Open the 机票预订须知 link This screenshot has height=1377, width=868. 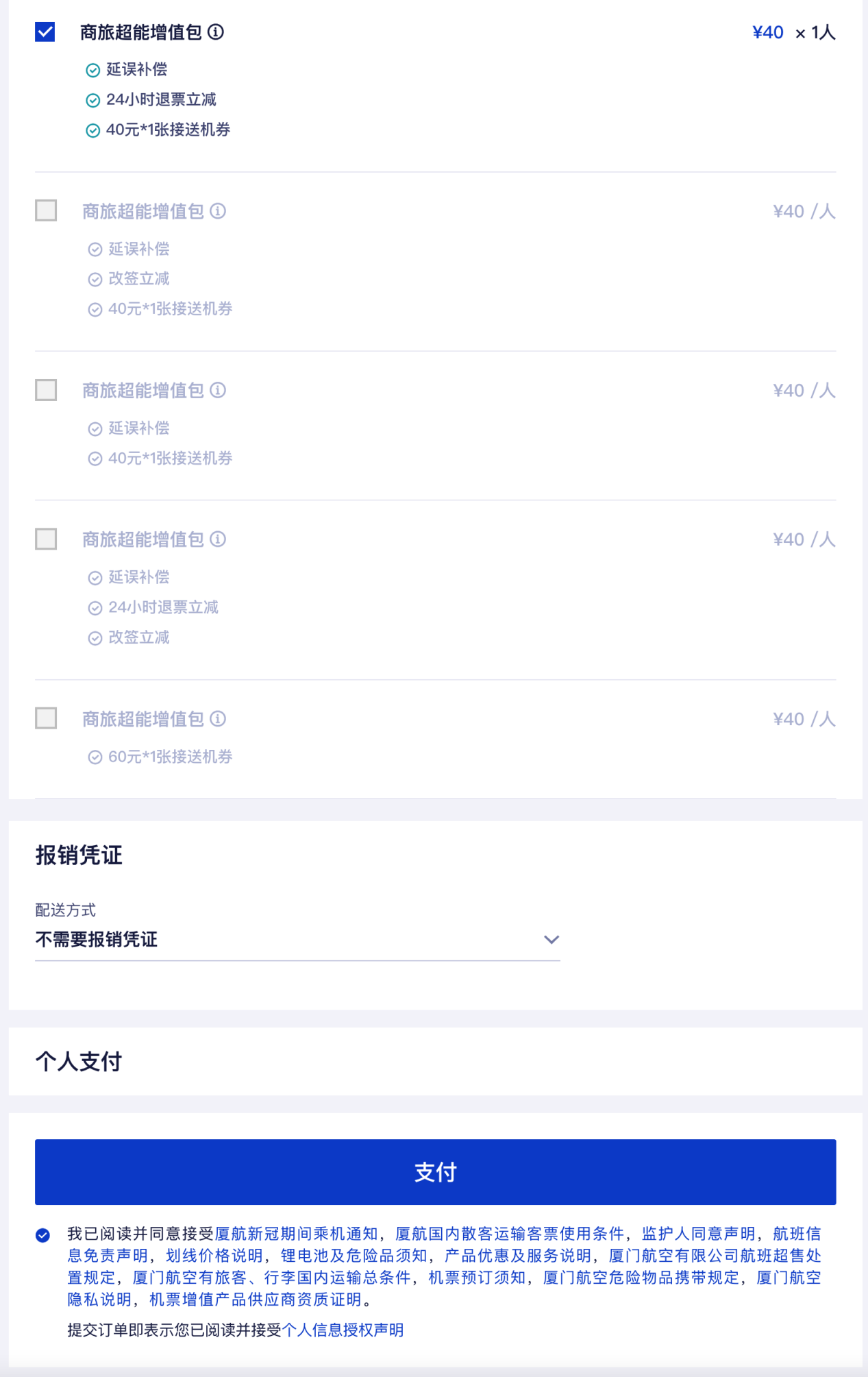(x=477, y=1278)
